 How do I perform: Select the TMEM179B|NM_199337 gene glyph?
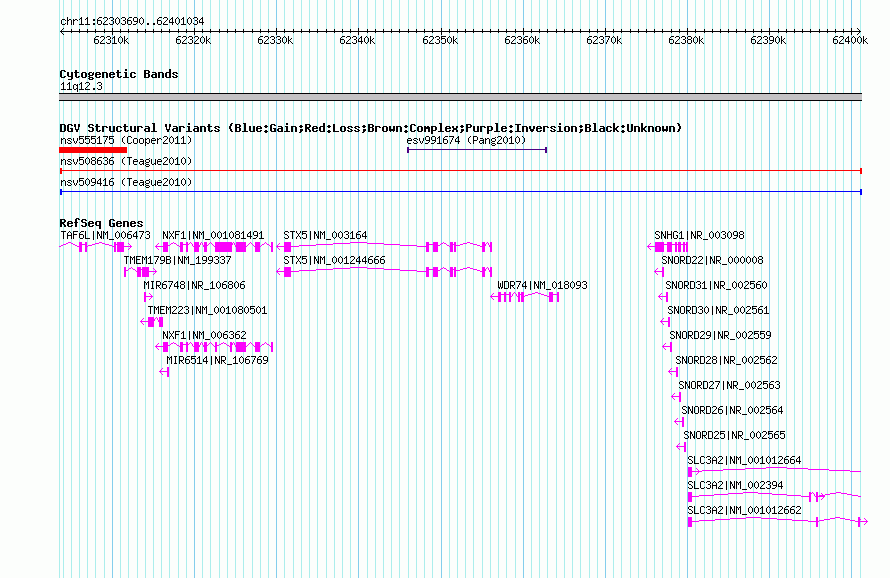pyautogui.click(x=140, y=271)
